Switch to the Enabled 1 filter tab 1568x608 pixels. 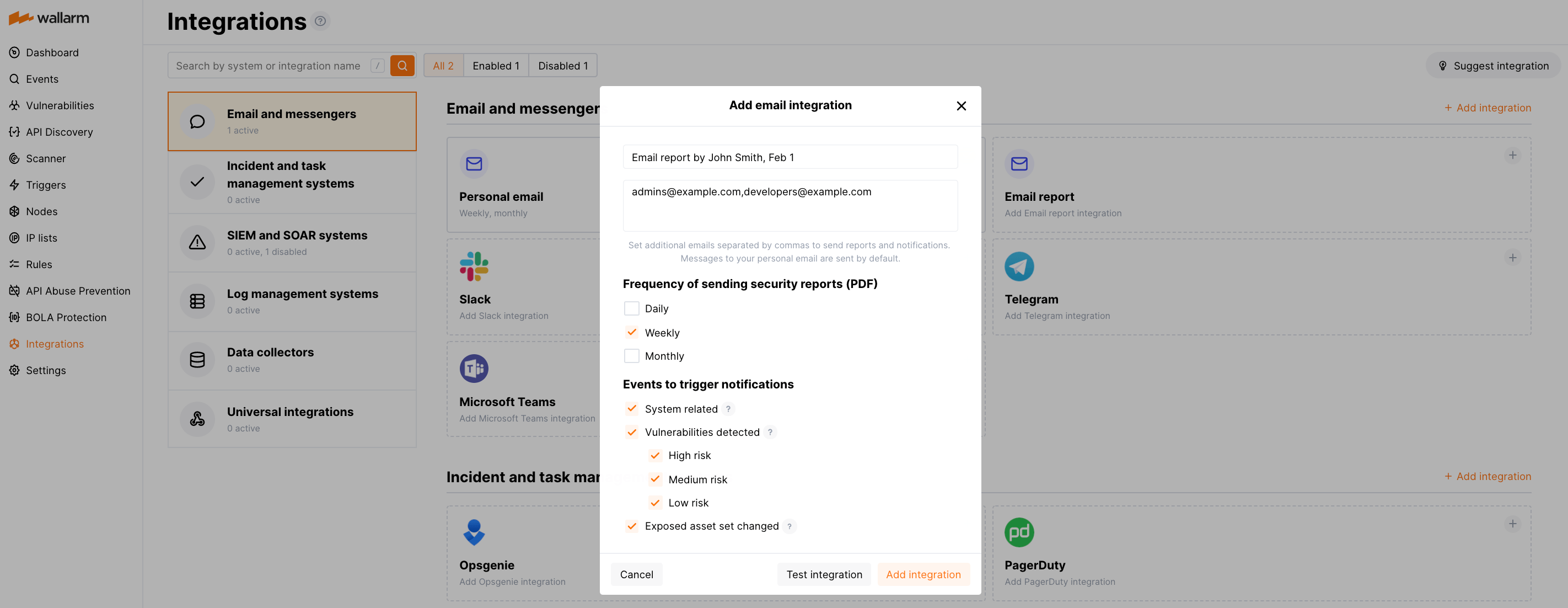[496, 65]
